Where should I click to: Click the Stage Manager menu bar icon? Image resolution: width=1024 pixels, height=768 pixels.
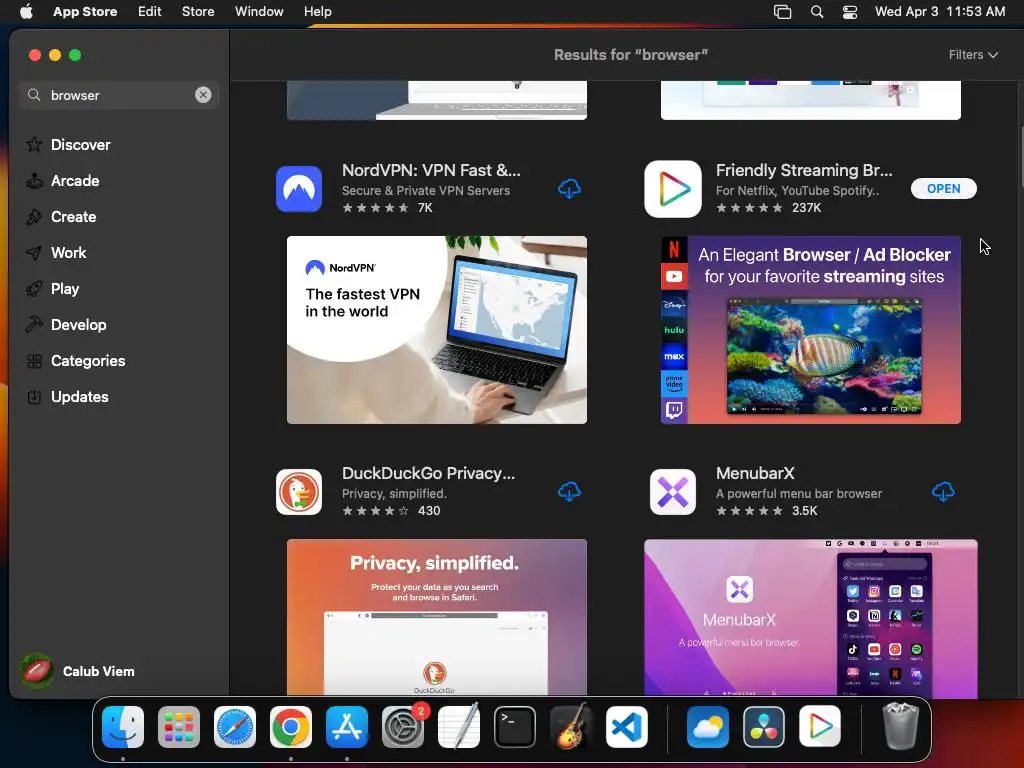782,11
